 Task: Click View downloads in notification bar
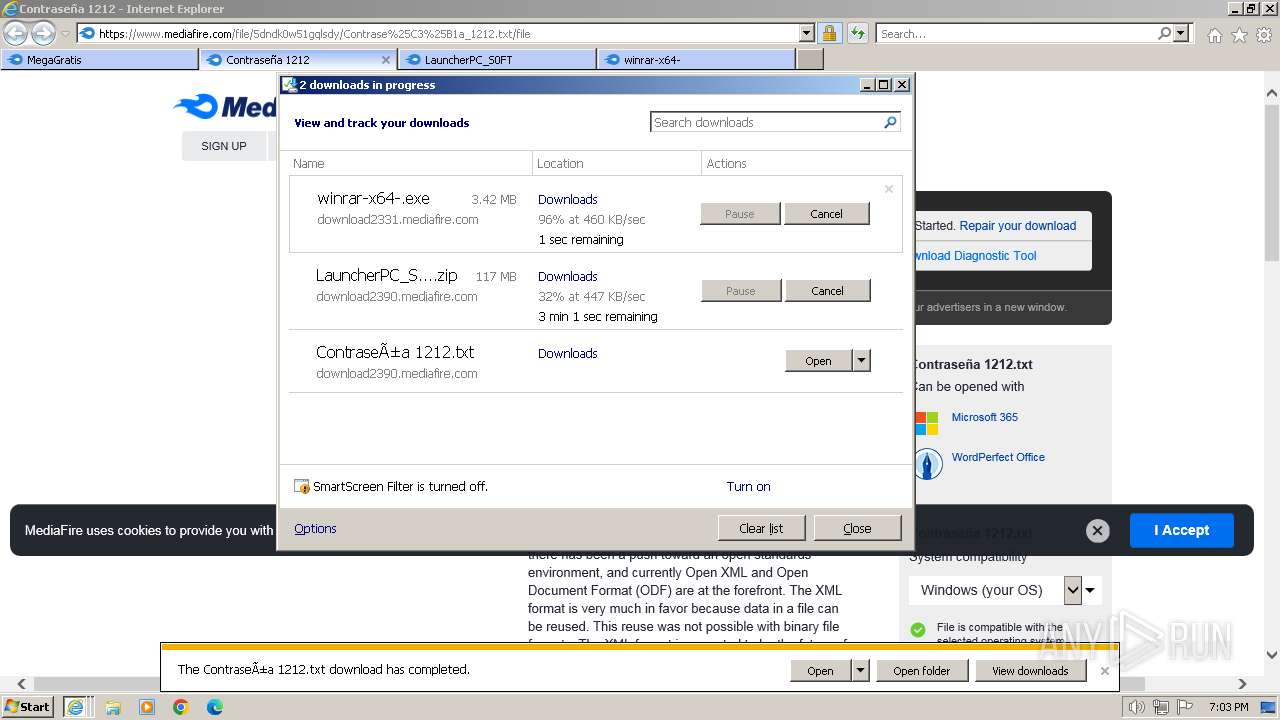[1030, 671]
